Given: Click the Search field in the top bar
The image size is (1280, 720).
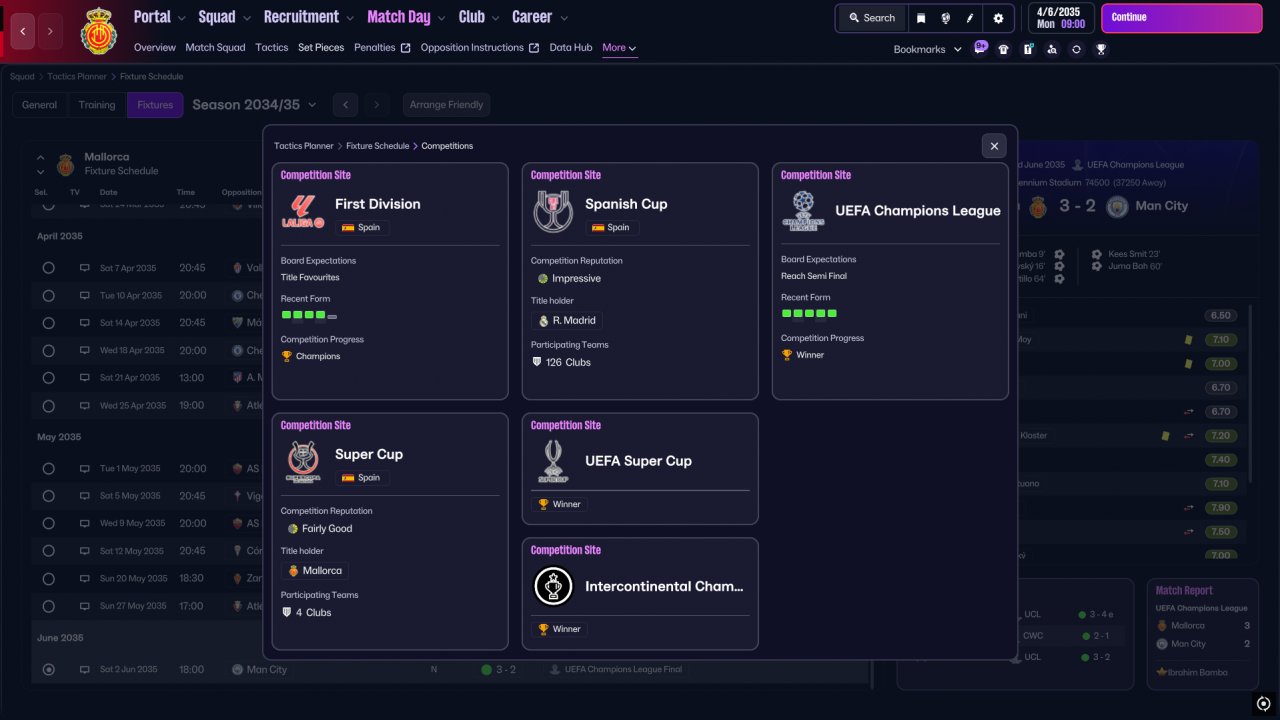Looking at the screenshot, I should [872, 18].
